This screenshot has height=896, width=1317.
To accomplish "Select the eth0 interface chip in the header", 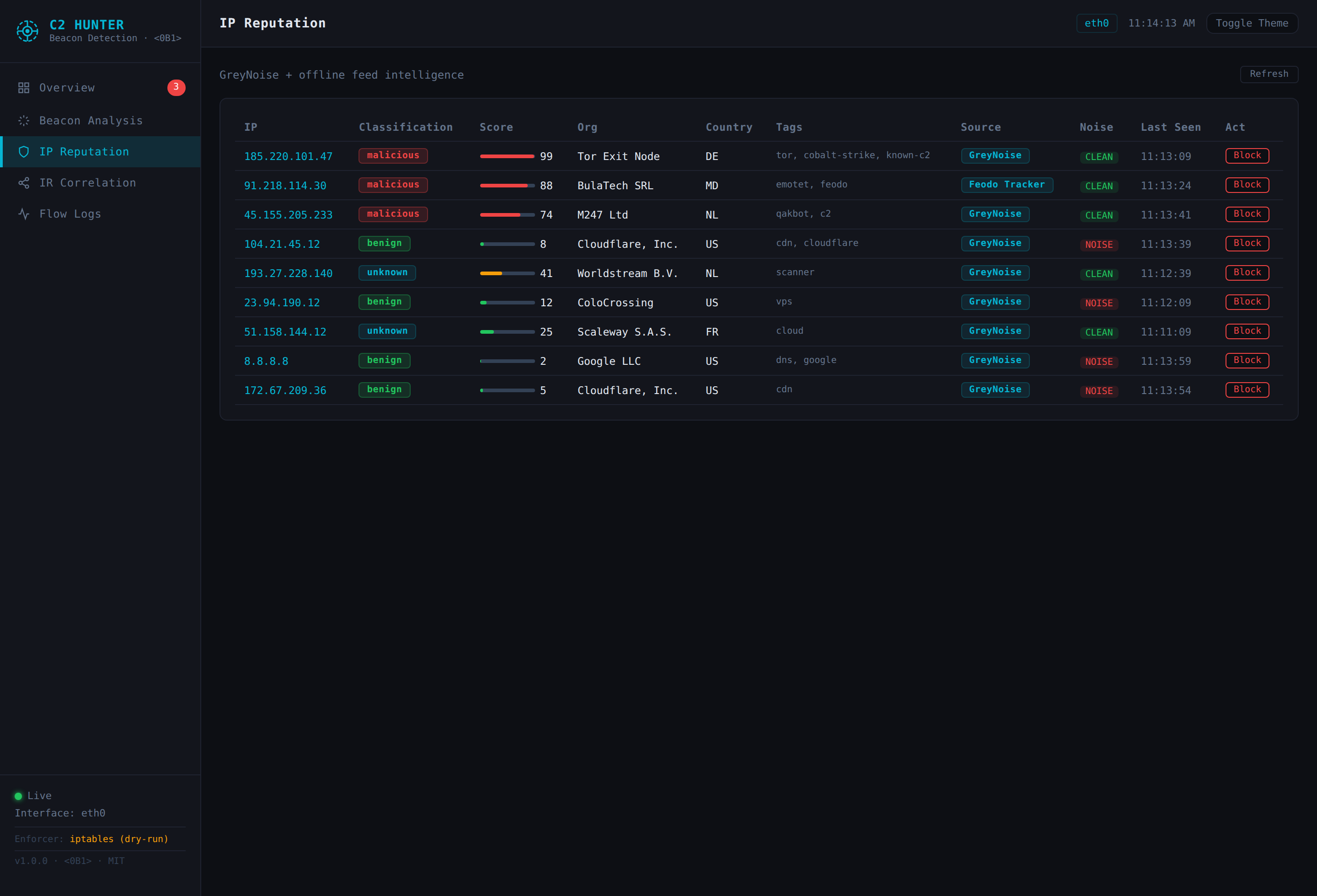I will pyautogui.click(x=1097, y=23).
